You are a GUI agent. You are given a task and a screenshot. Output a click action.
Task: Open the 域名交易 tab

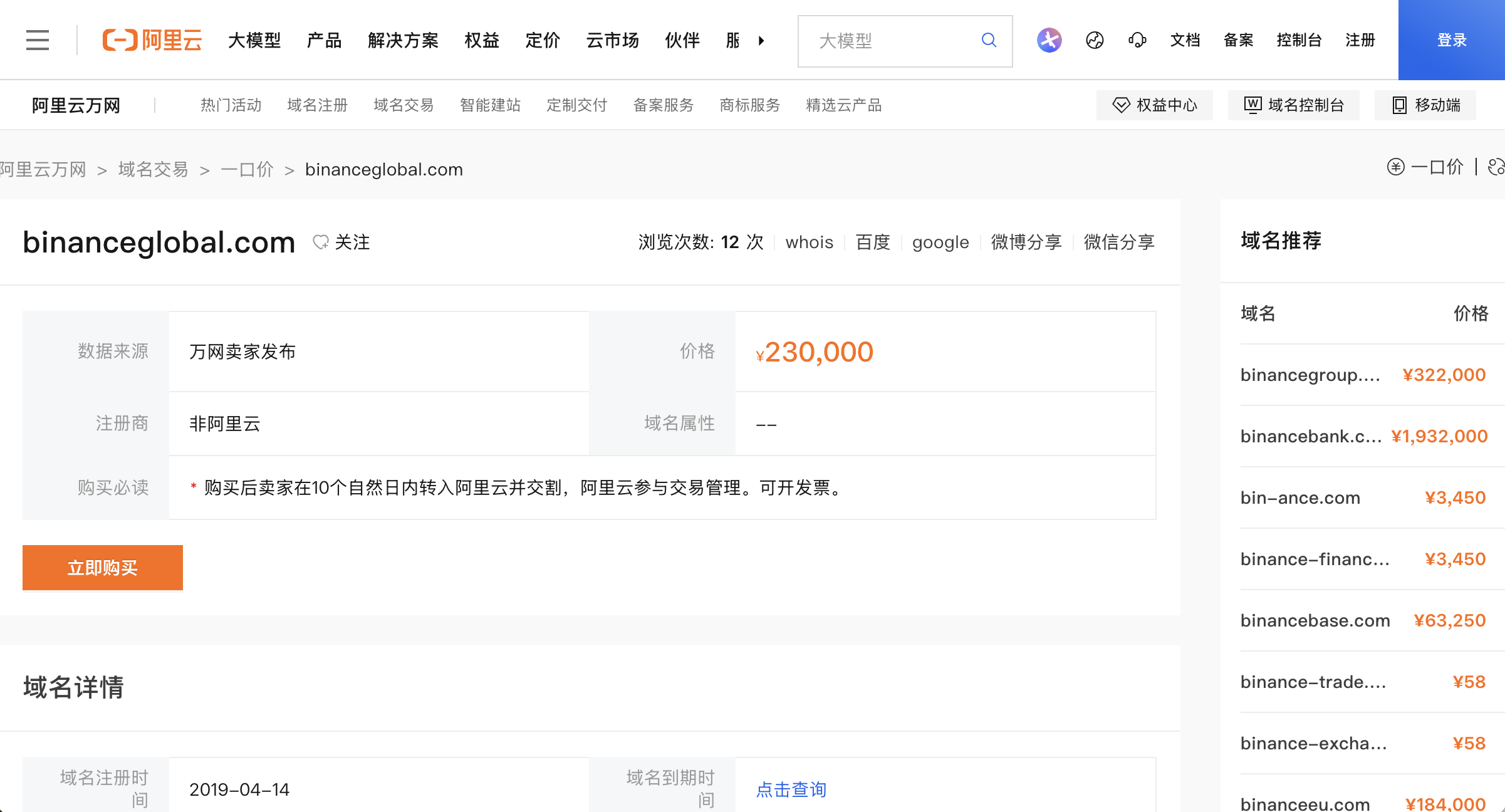coord(404,105)
